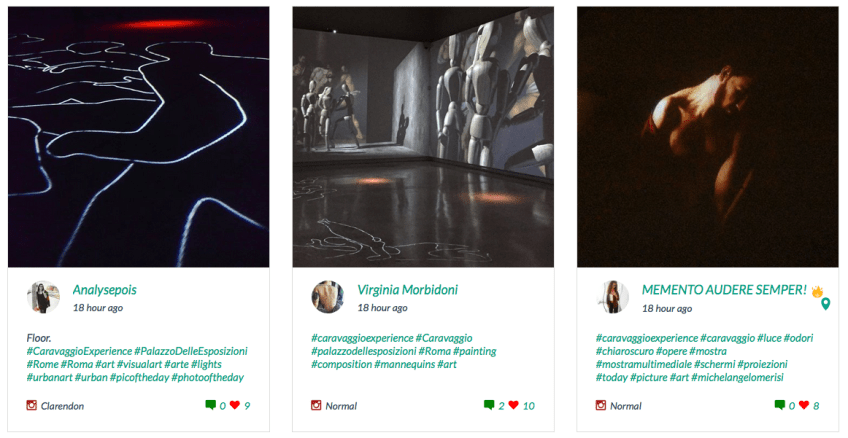The image size is (848, 438).
Task: Click the #chiaroscuro hashtag
Action: pos(625,351)
